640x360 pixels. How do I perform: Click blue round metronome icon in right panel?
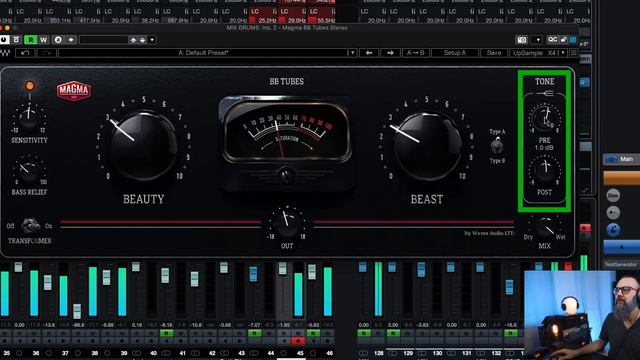pos(613,230)
